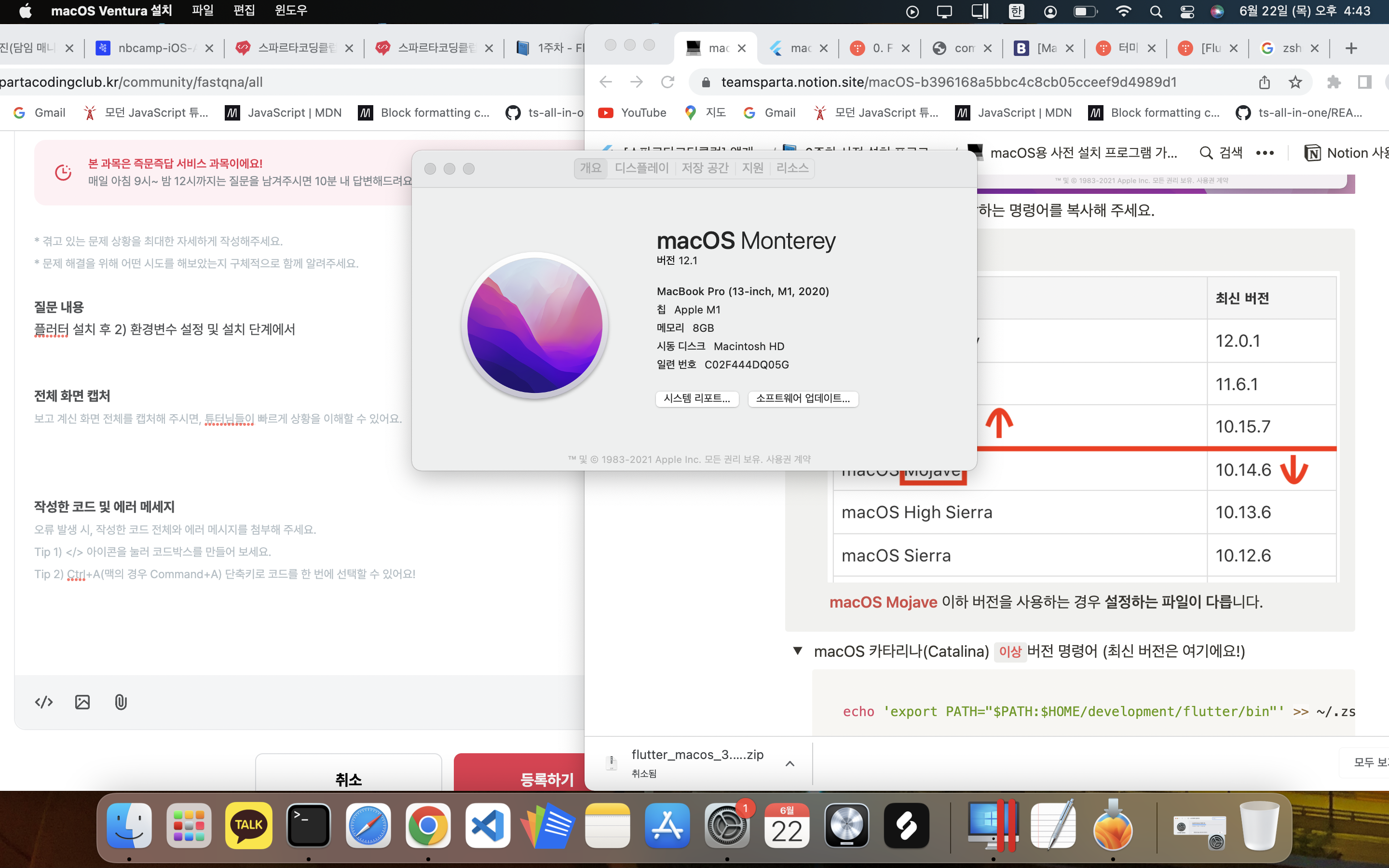Go back in the Notion browser window
The width and height of the screenshot is (1389, 868).
point(606,82)
